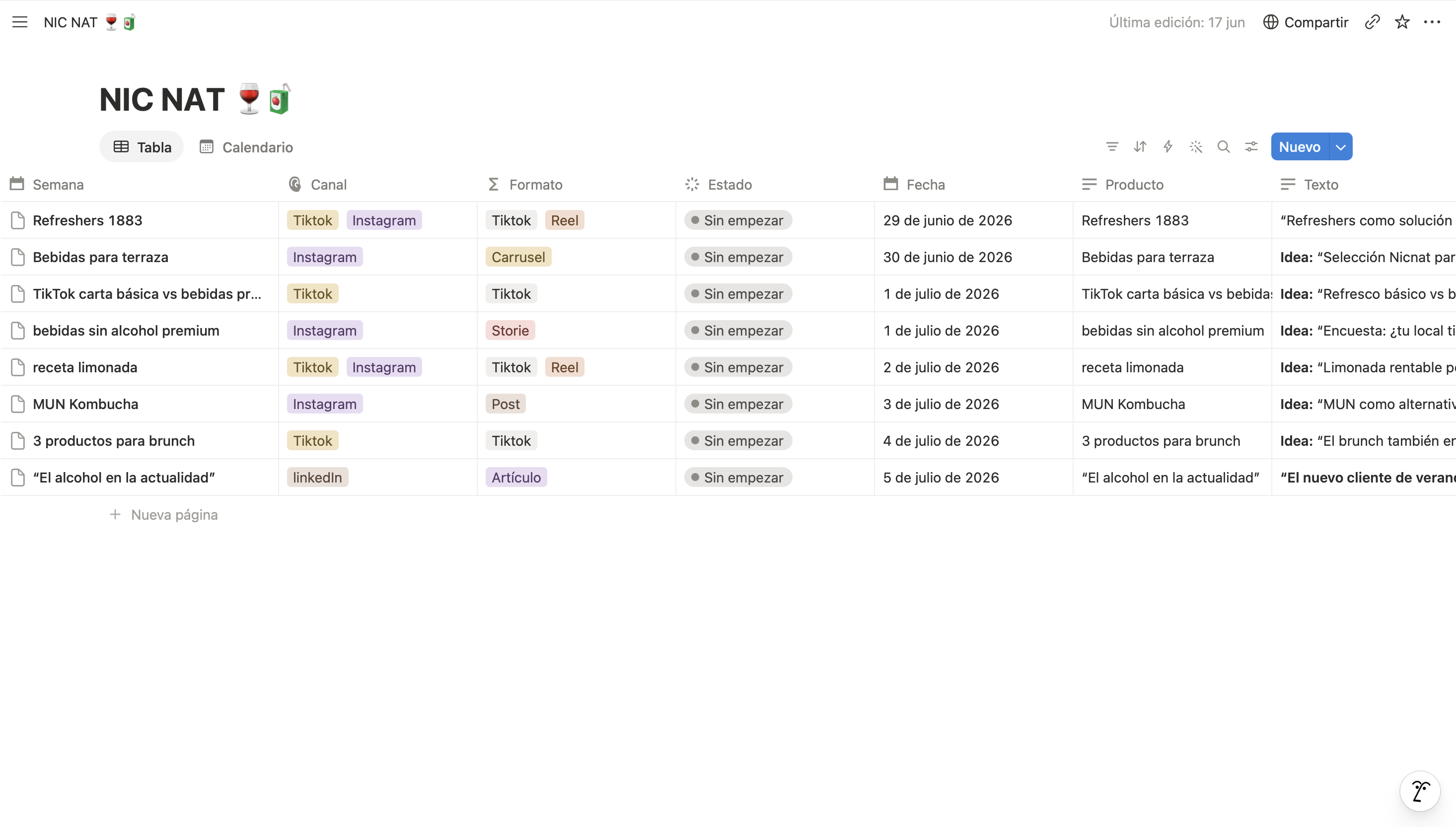
Task: Click the page icon of receta limonada row
Action: click(17, 367)
